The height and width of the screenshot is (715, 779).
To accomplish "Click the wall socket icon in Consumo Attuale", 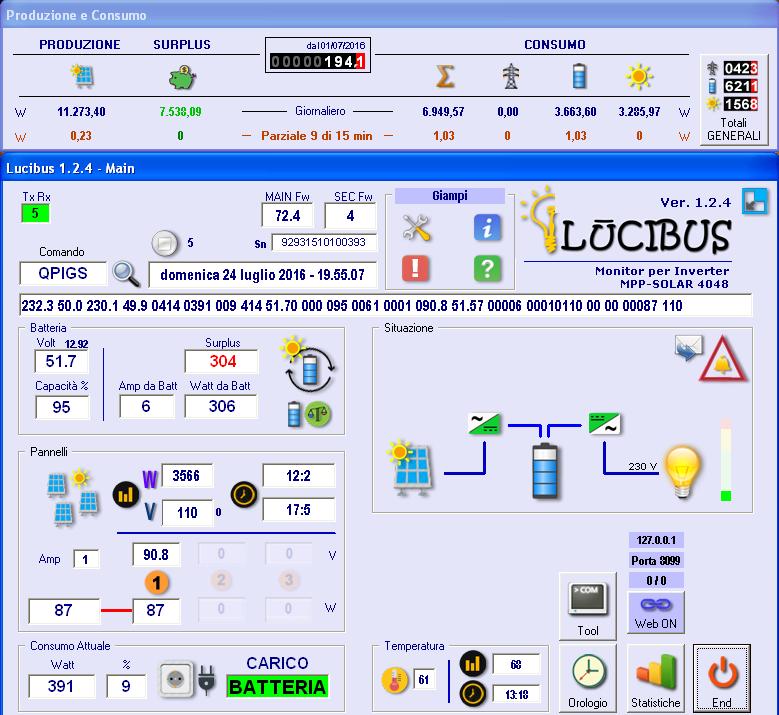I will pos(175,679).
